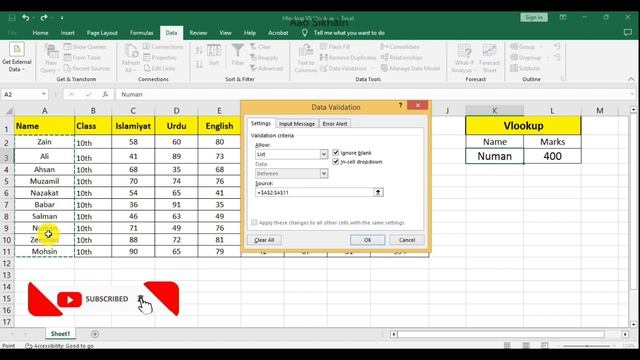Click the Undo arrow in quick access toolbar
This screenshot has width=640, height=360.
[26, 18]
